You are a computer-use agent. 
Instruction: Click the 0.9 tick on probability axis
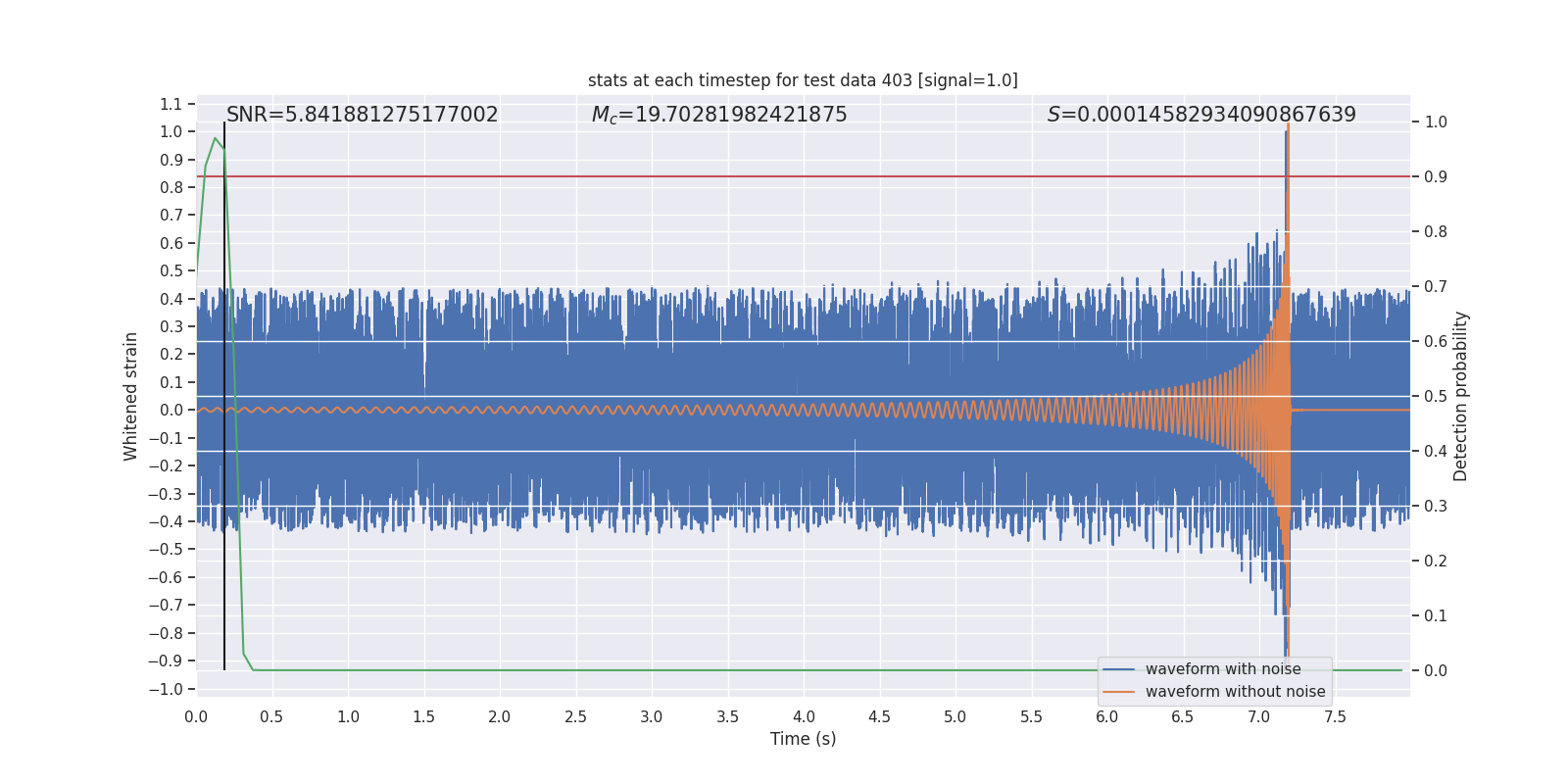click(x=1436, y=176)
